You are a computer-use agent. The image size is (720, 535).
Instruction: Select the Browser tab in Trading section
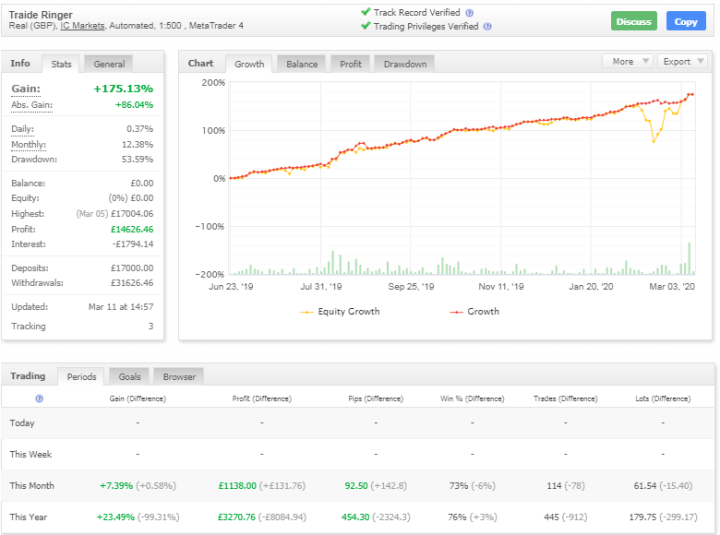tap(179, 377)
